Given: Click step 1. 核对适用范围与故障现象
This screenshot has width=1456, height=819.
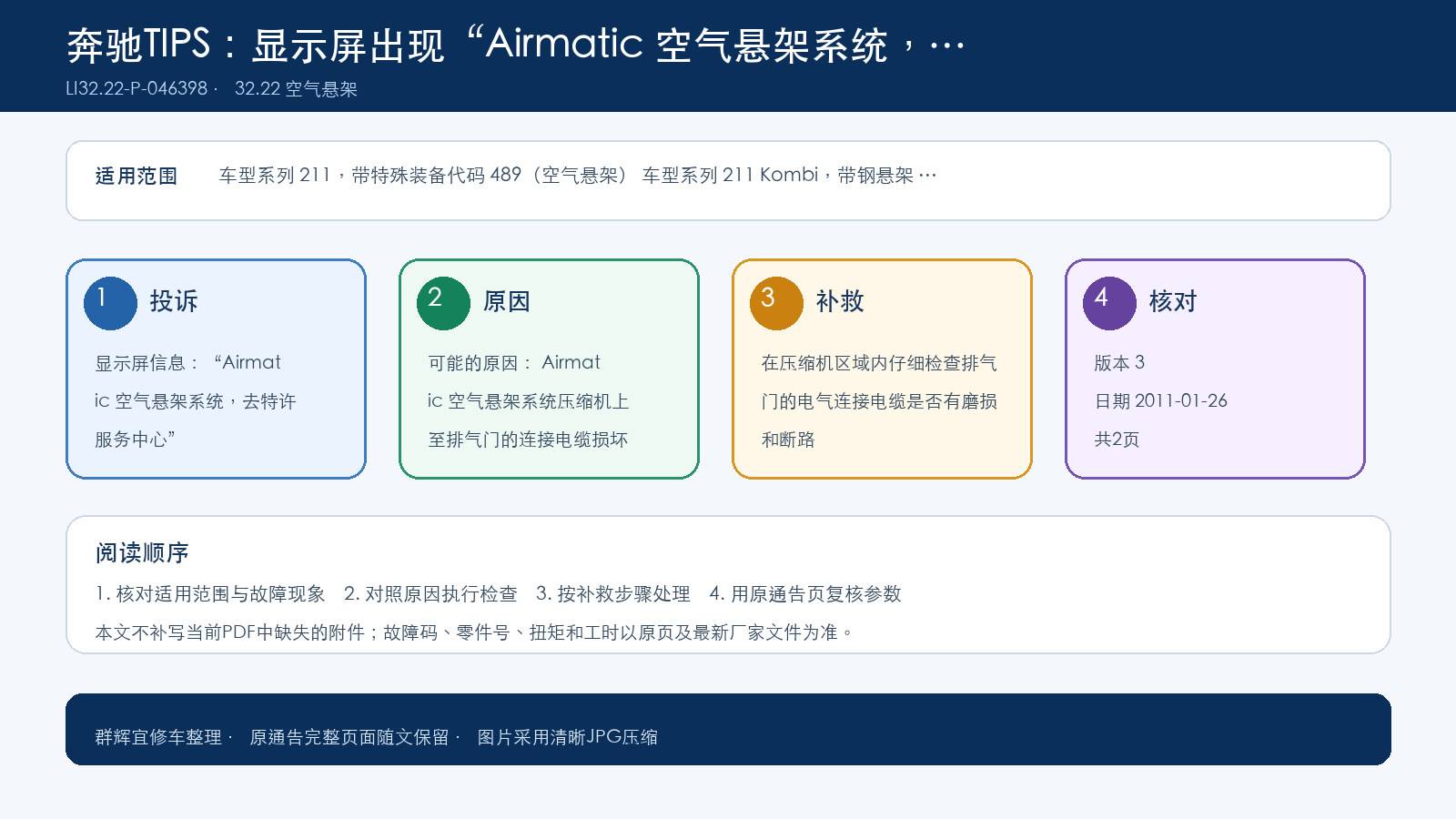Looking at the screenshot, I should click(210, 593).
